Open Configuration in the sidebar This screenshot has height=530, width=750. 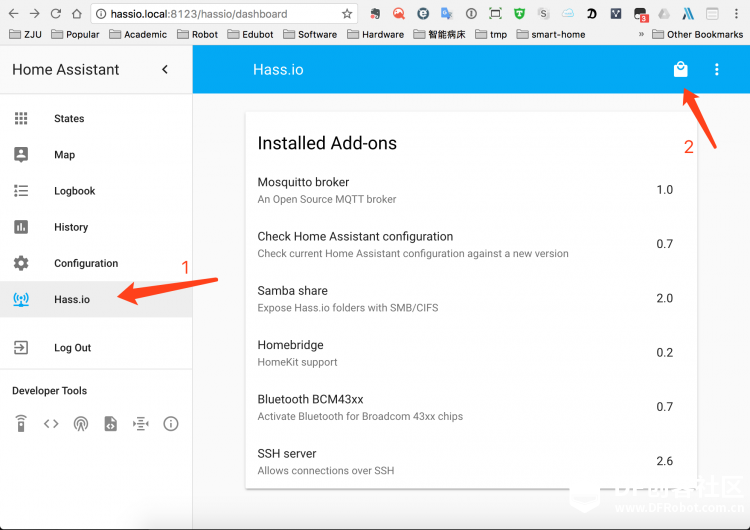pyautogui.click(x=96, y=263)
